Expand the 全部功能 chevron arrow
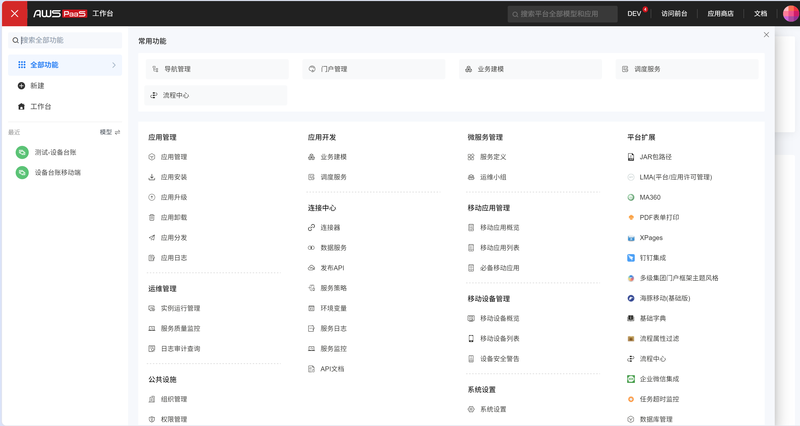Screen dimensions: 800x426 point(114,65)
